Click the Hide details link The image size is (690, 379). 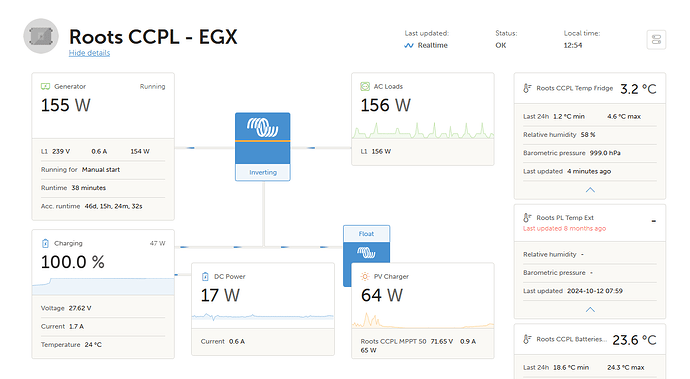89,53
